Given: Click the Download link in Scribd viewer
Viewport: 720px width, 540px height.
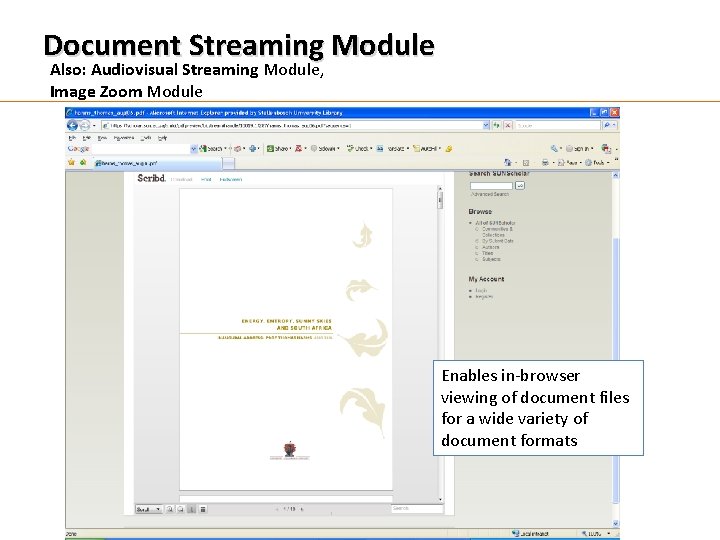Looking at the screenshot, I should [x=181, y=180].
